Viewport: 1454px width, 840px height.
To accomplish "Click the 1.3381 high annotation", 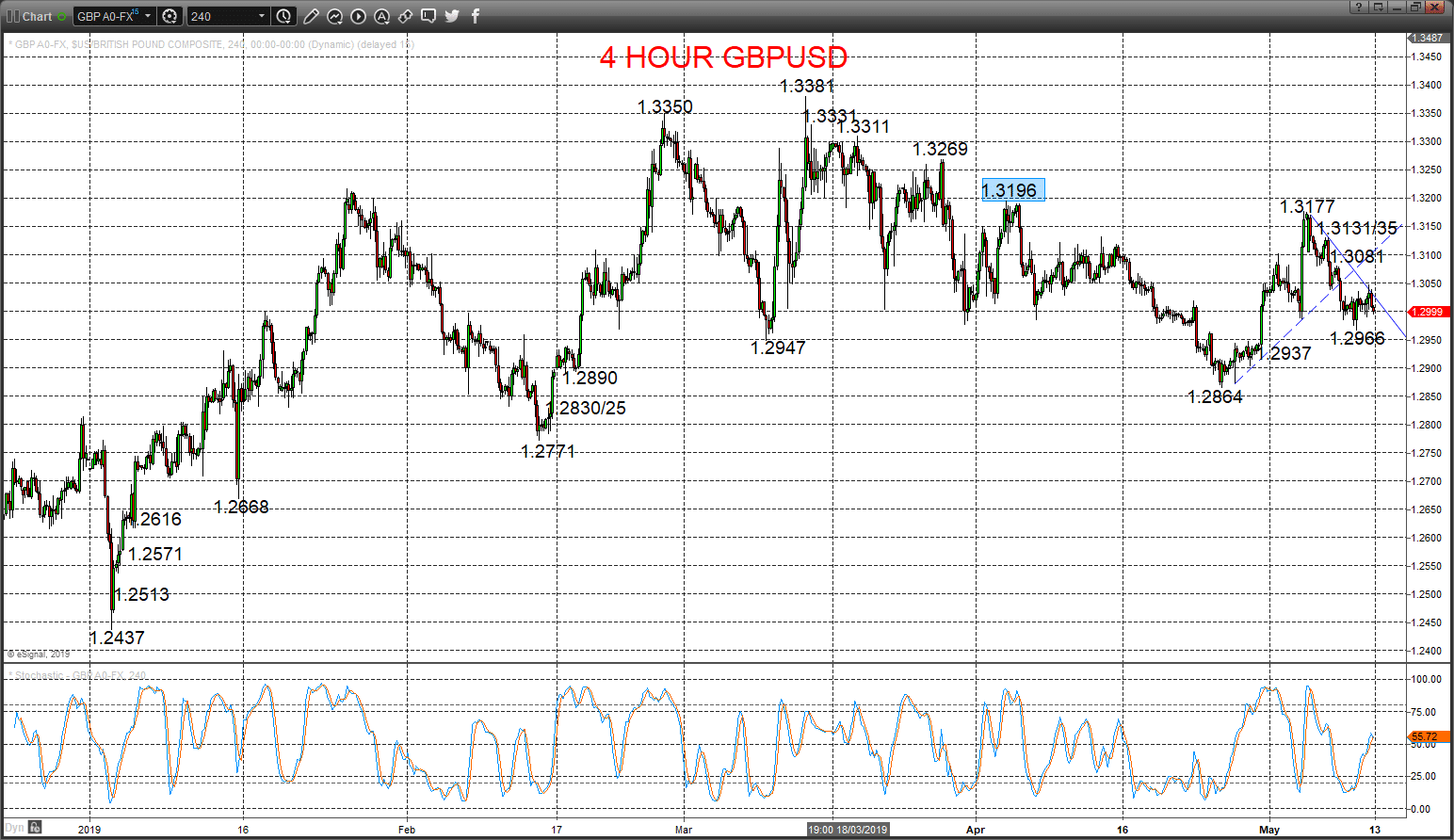I will 807,86.
